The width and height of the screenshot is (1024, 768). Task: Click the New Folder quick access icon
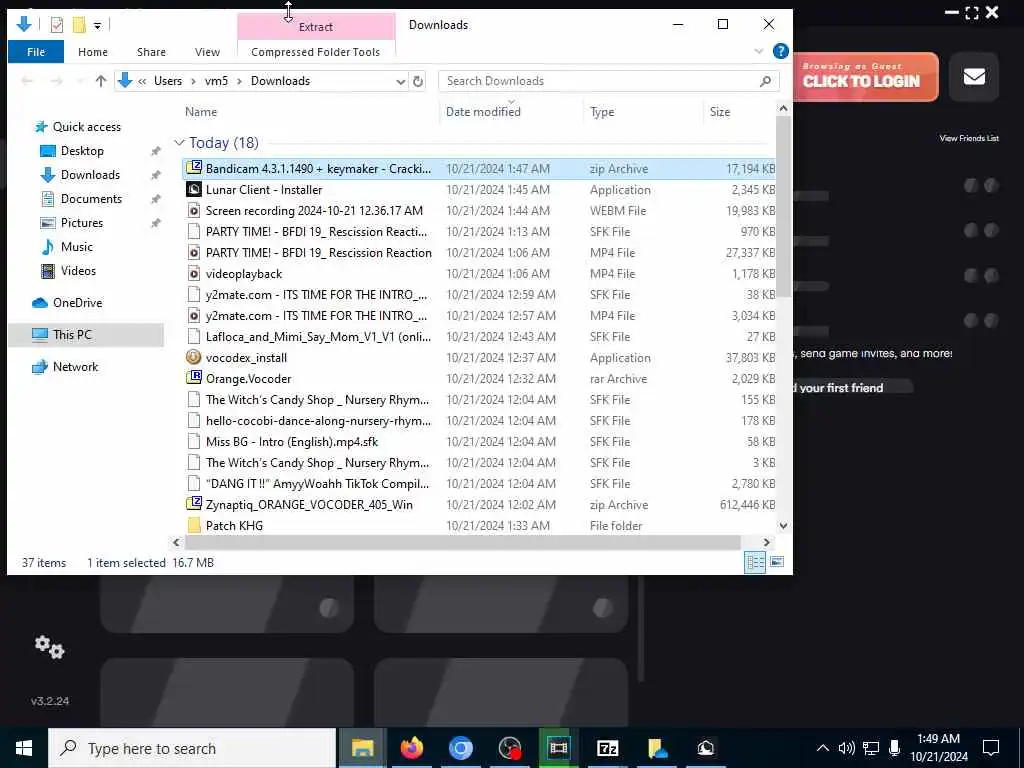click(79, 25)
